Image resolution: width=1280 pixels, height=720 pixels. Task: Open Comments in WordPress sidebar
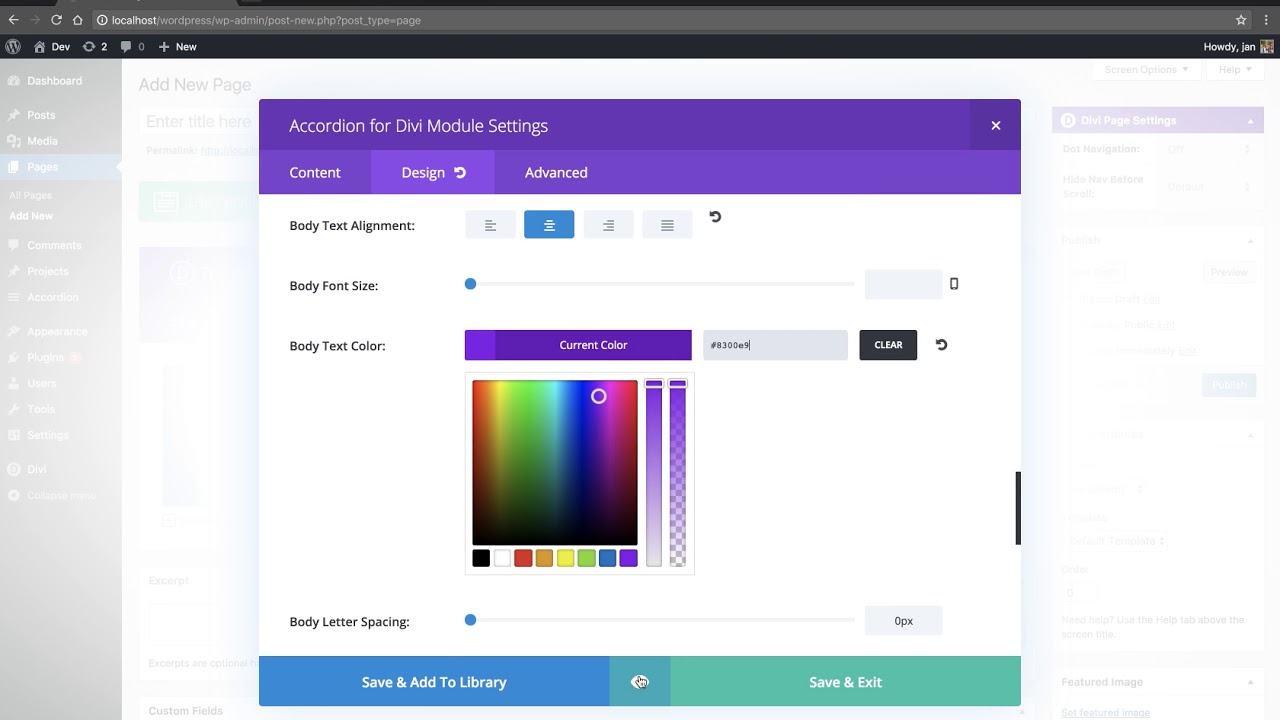tap(54, 245)
